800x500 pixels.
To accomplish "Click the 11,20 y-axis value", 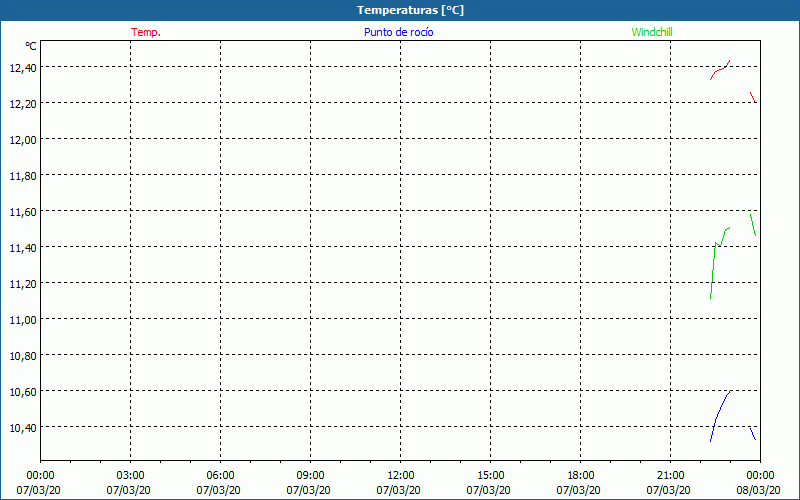I will point(23,283).
